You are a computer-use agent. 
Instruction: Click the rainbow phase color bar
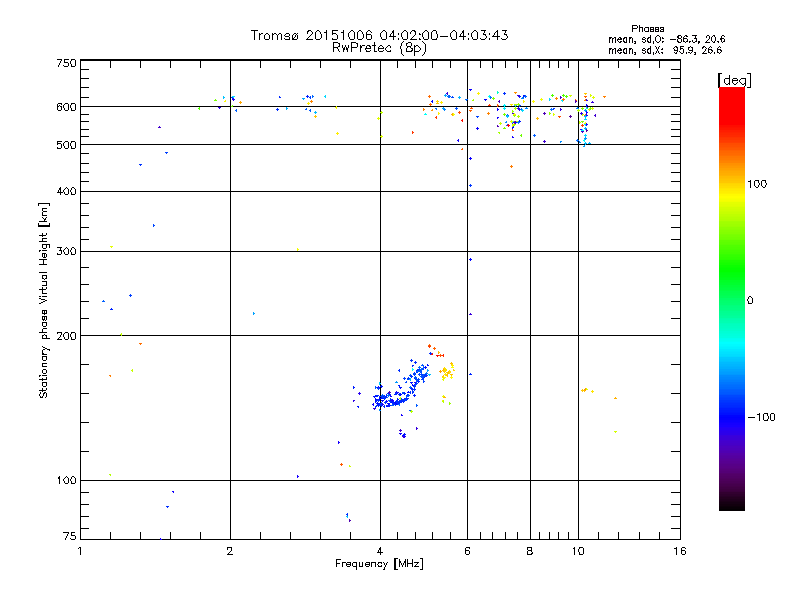coord(732,298)
